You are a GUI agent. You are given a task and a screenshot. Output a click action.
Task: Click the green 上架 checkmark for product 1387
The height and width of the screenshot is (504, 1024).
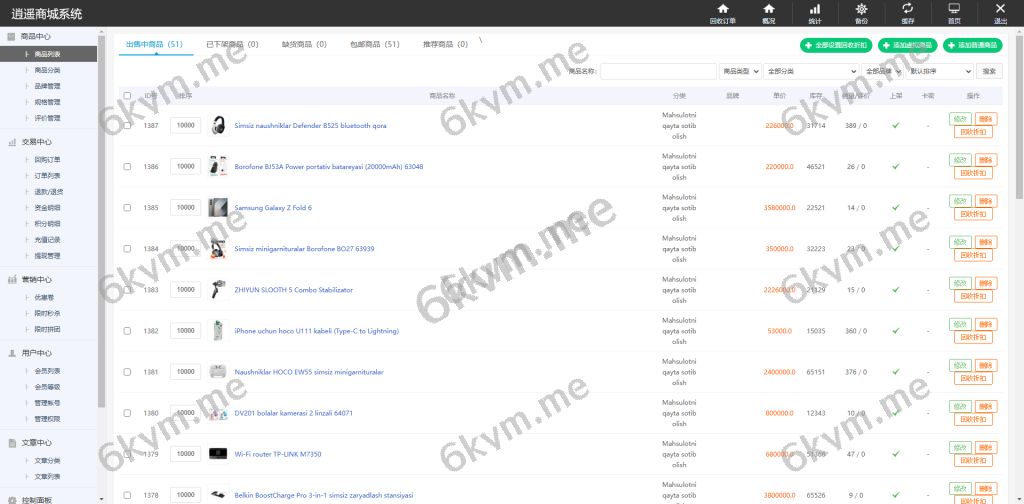(x=896, y=125)
